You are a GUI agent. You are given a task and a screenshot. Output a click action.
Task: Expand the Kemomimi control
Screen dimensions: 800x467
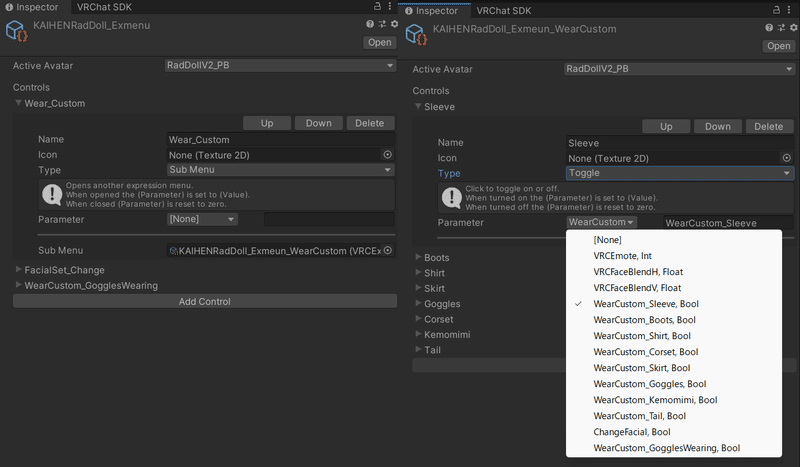(x=418, y=334)
